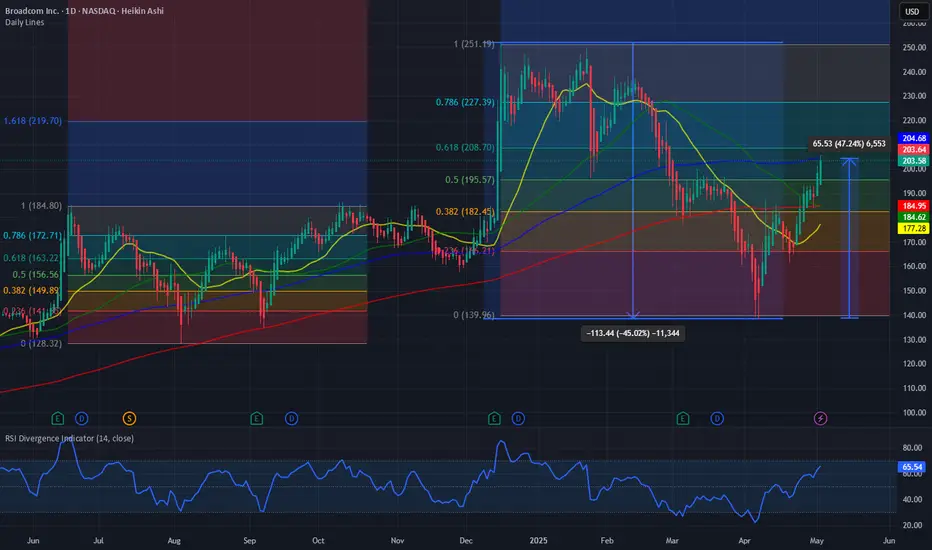This screenshot has height=550, width=932.
Task: Click the green 184.62 price label
Action: point(913,217)
